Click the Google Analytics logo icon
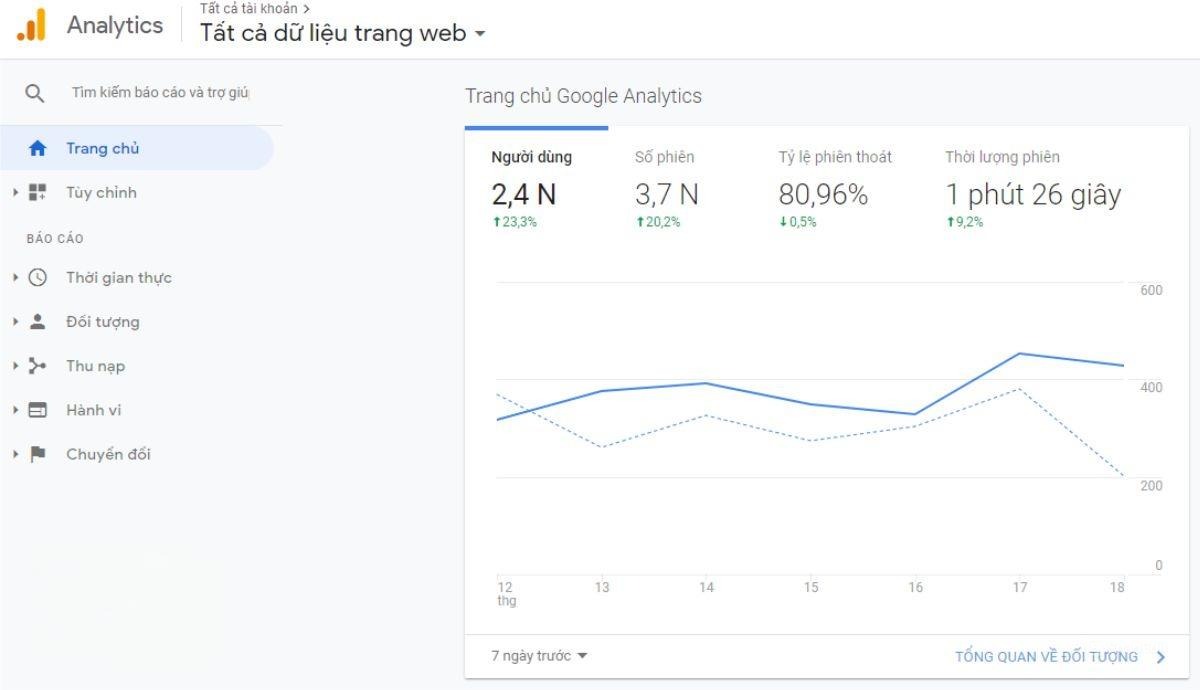 click(x=32, y=25)
